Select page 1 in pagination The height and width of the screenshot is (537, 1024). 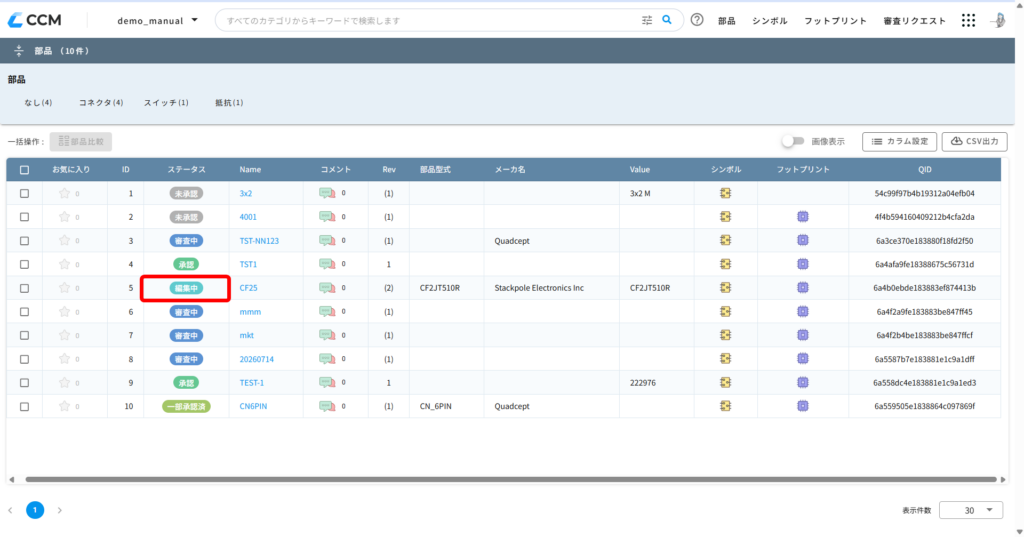[x=35, y=510]
